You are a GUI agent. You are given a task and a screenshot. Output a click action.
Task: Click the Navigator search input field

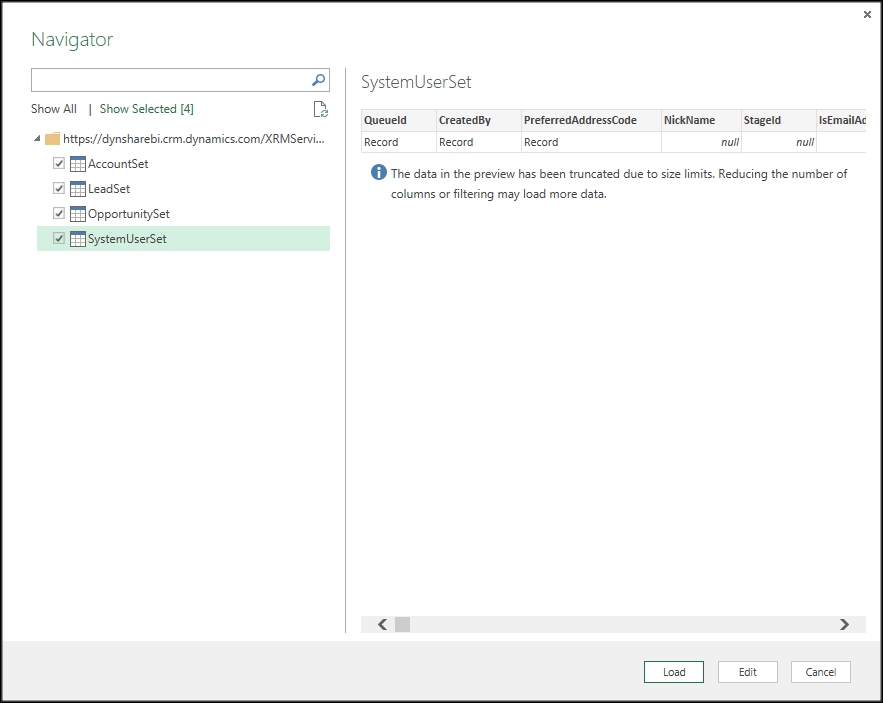pyautogui.click(x=170, y=80)
